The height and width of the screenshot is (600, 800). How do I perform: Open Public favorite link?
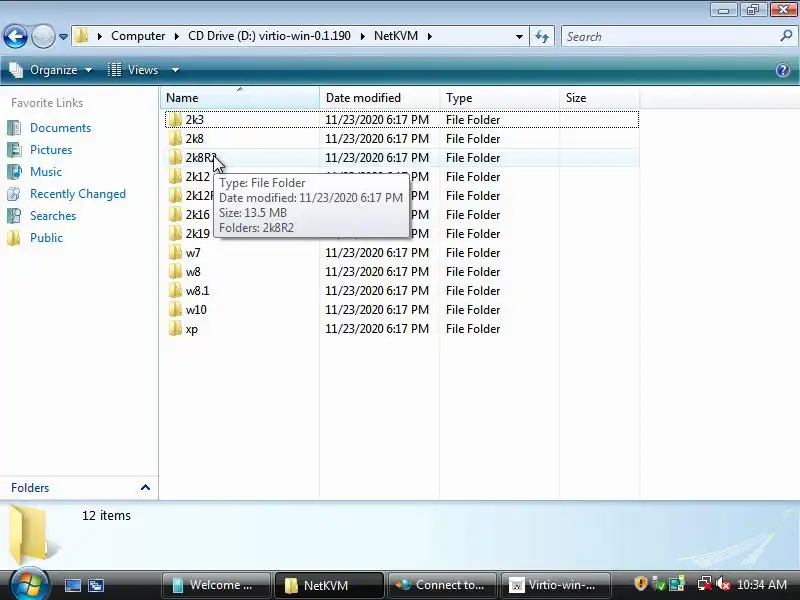pos(46,238)
